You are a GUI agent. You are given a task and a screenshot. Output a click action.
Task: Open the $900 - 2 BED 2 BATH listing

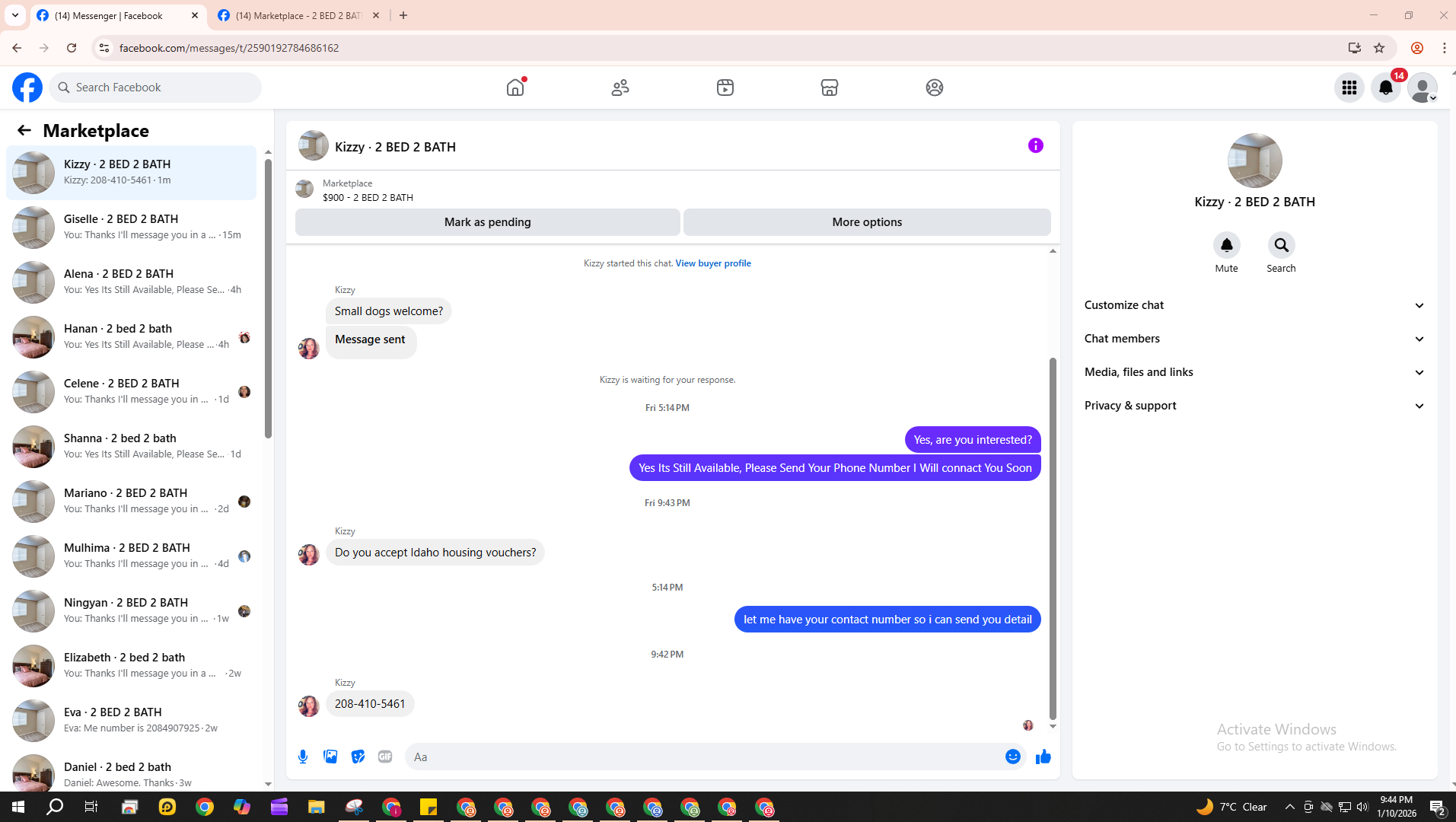tap(368, 197)
